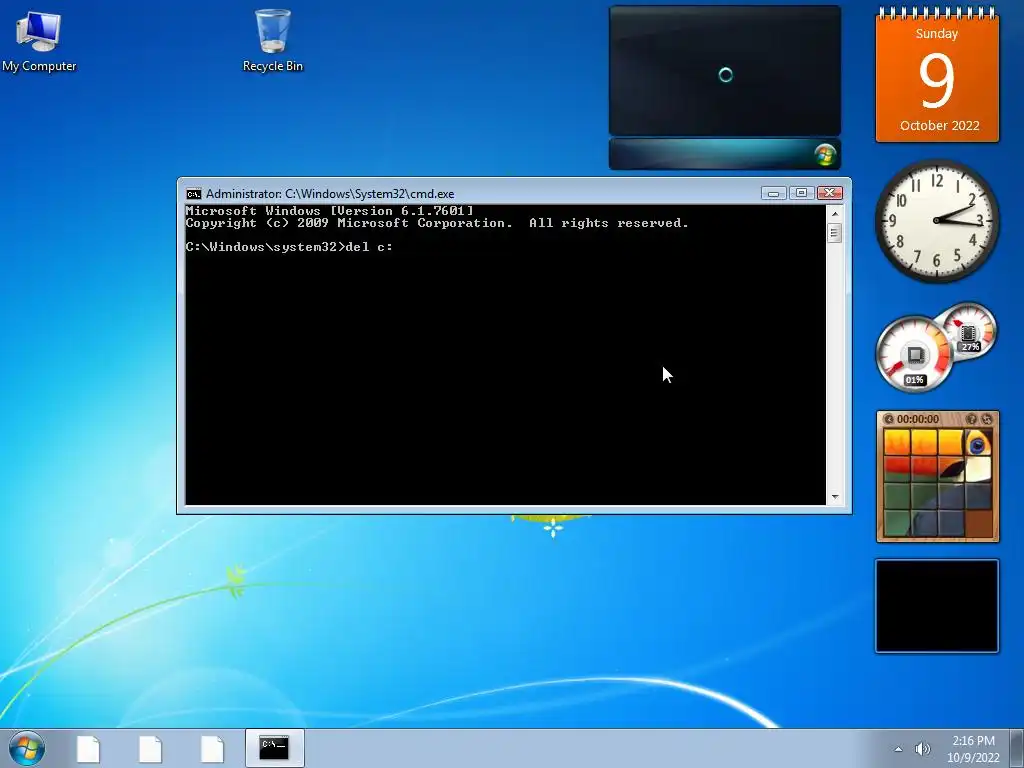This screenshot has width=1024, height=768.
Task: Pause puzzle timer icon
Action: [888, 419]
